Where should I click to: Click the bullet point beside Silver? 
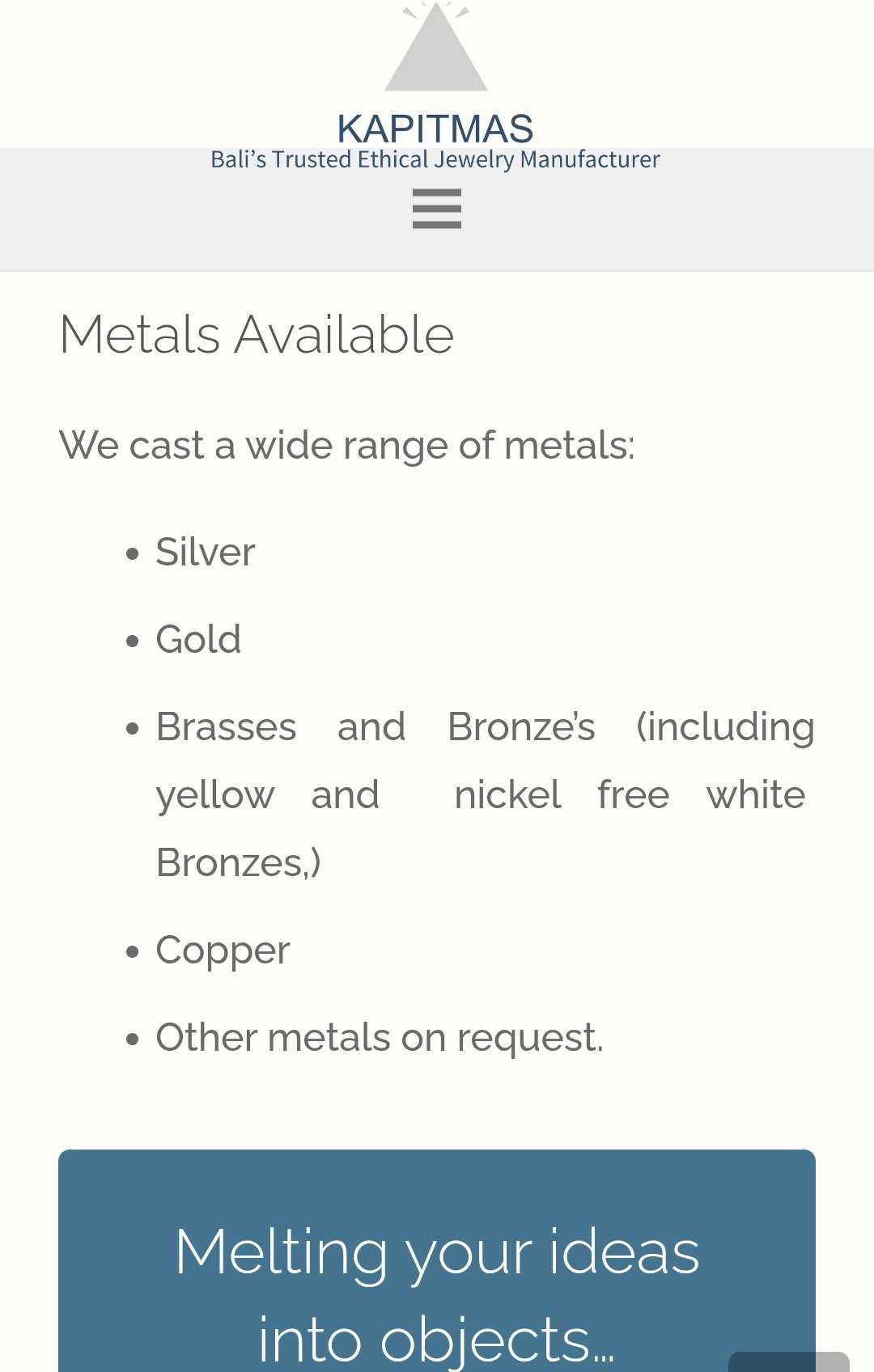pyautogui.click(x=133, y=555)
